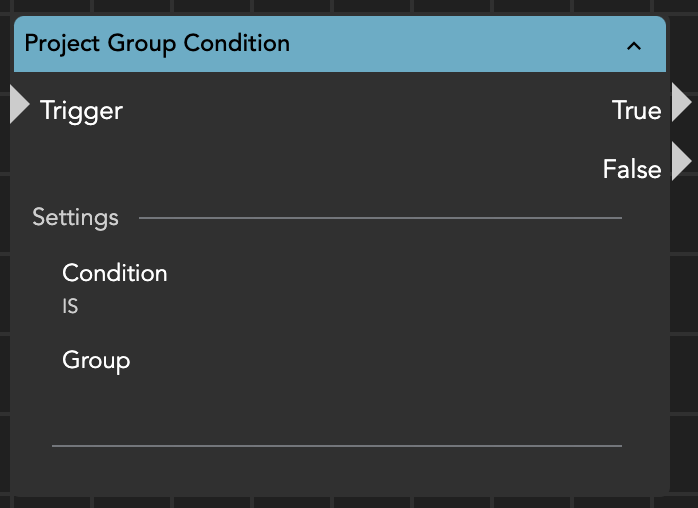Click the Trigger label
The height and width of the screenshot is (508, 698).
tap(81, 110)
